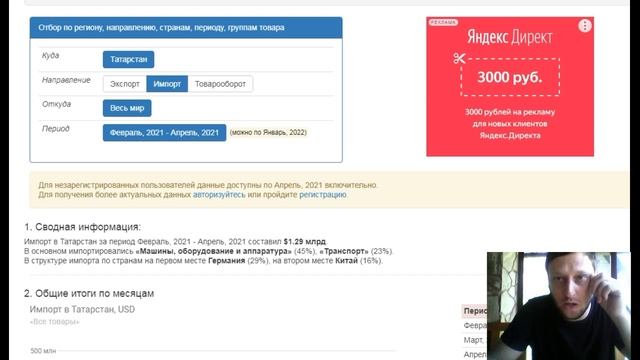
Task: Click the РЕКЛАМА label on the ad
Action: pos(443,22)
